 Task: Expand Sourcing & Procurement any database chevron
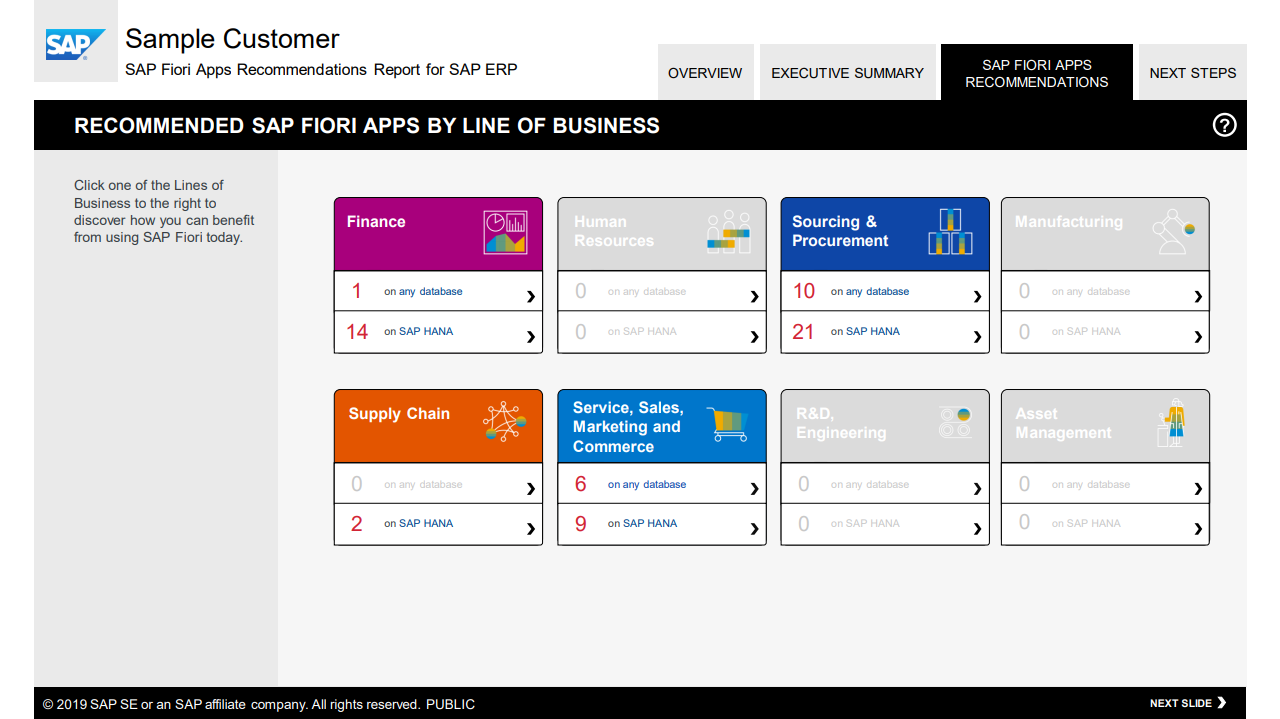[977, 297]
